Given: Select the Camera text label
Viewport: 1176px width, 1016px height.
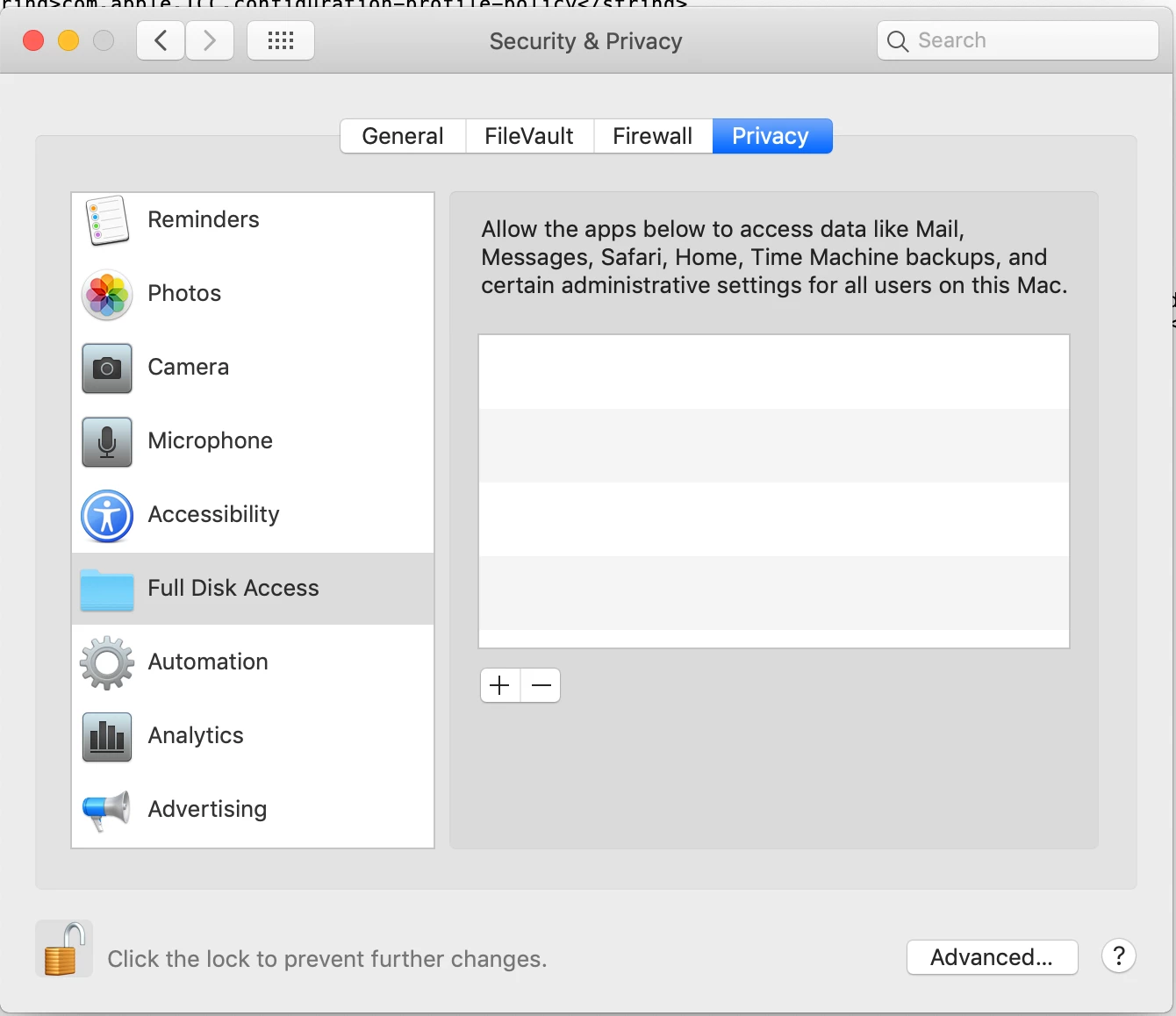Looking at the screenshot, I should click(x=189, y=367).
